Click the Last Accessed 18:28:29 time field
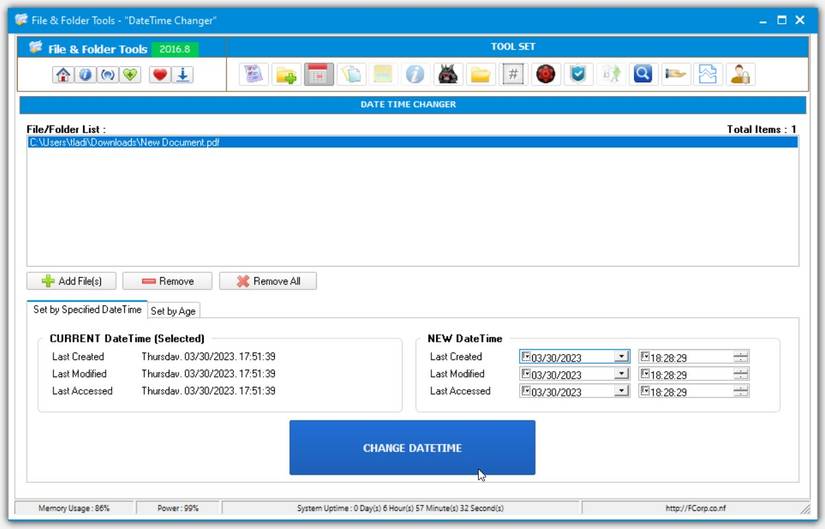825x529 pixels. (694, 391)
